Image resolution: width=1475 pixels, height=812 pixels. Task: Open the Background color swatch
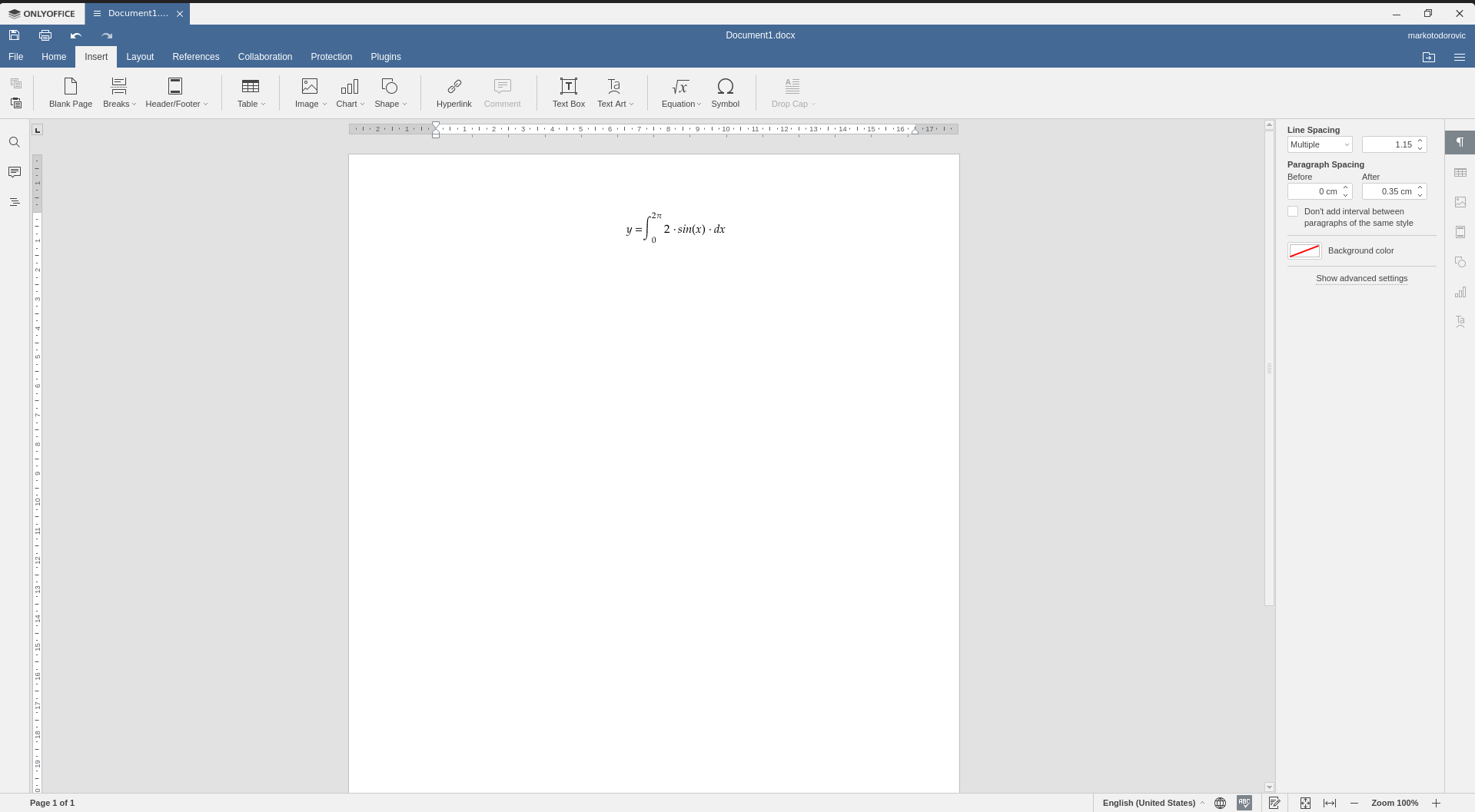pos(1304,251)
